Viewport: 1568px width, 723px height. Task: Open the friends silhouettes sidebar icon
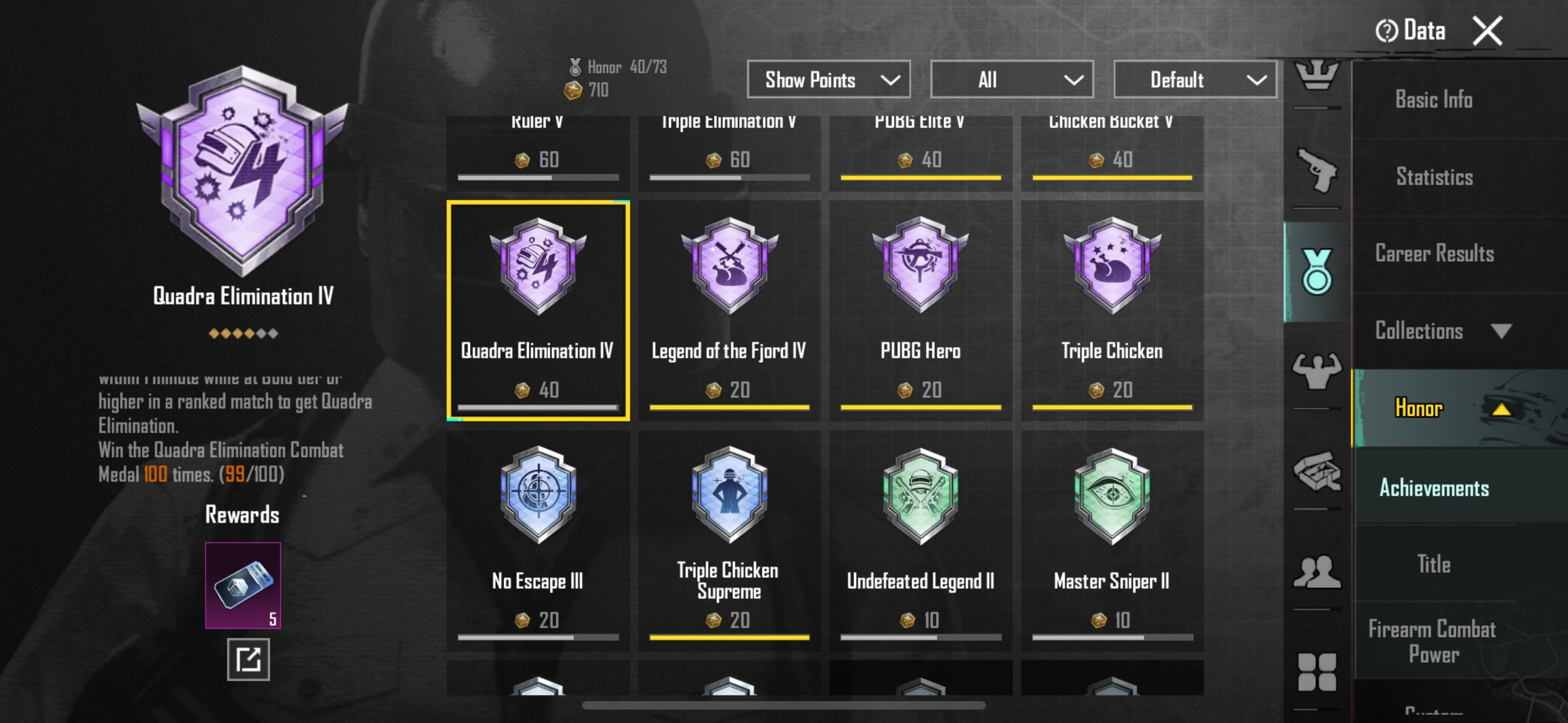click(x=1317, y=572)
